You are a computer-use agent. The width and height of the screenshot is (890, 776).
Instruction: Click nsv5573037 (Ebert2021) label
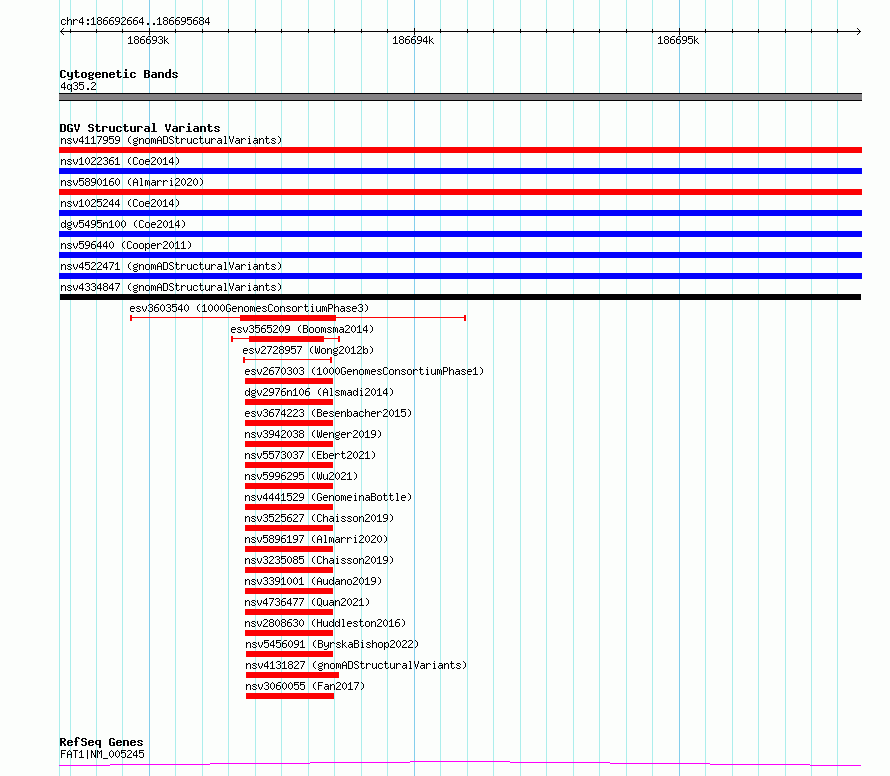click(x=310, y=455)
